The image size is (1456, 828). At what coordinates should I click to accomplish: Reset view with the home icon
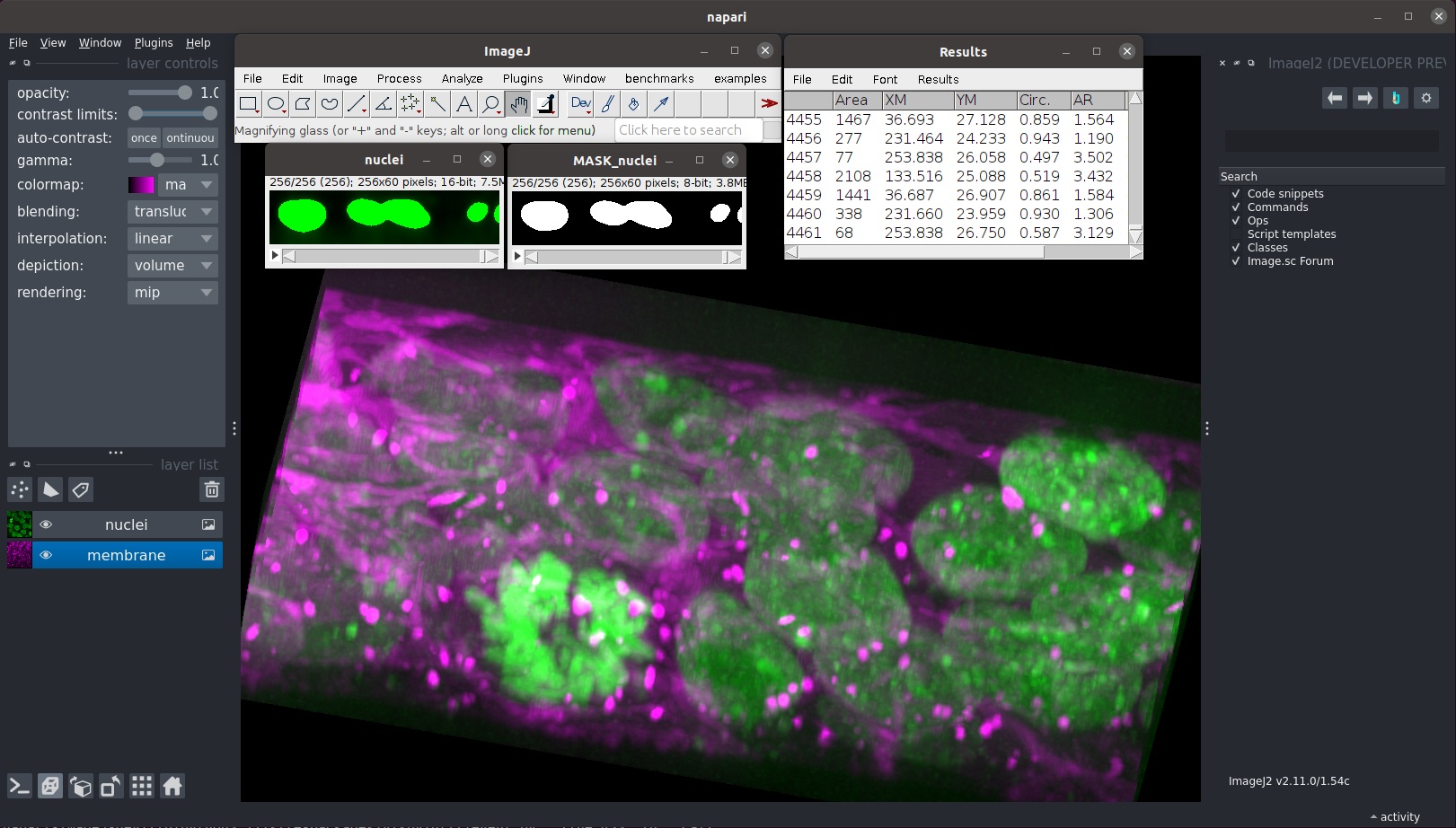172,787
